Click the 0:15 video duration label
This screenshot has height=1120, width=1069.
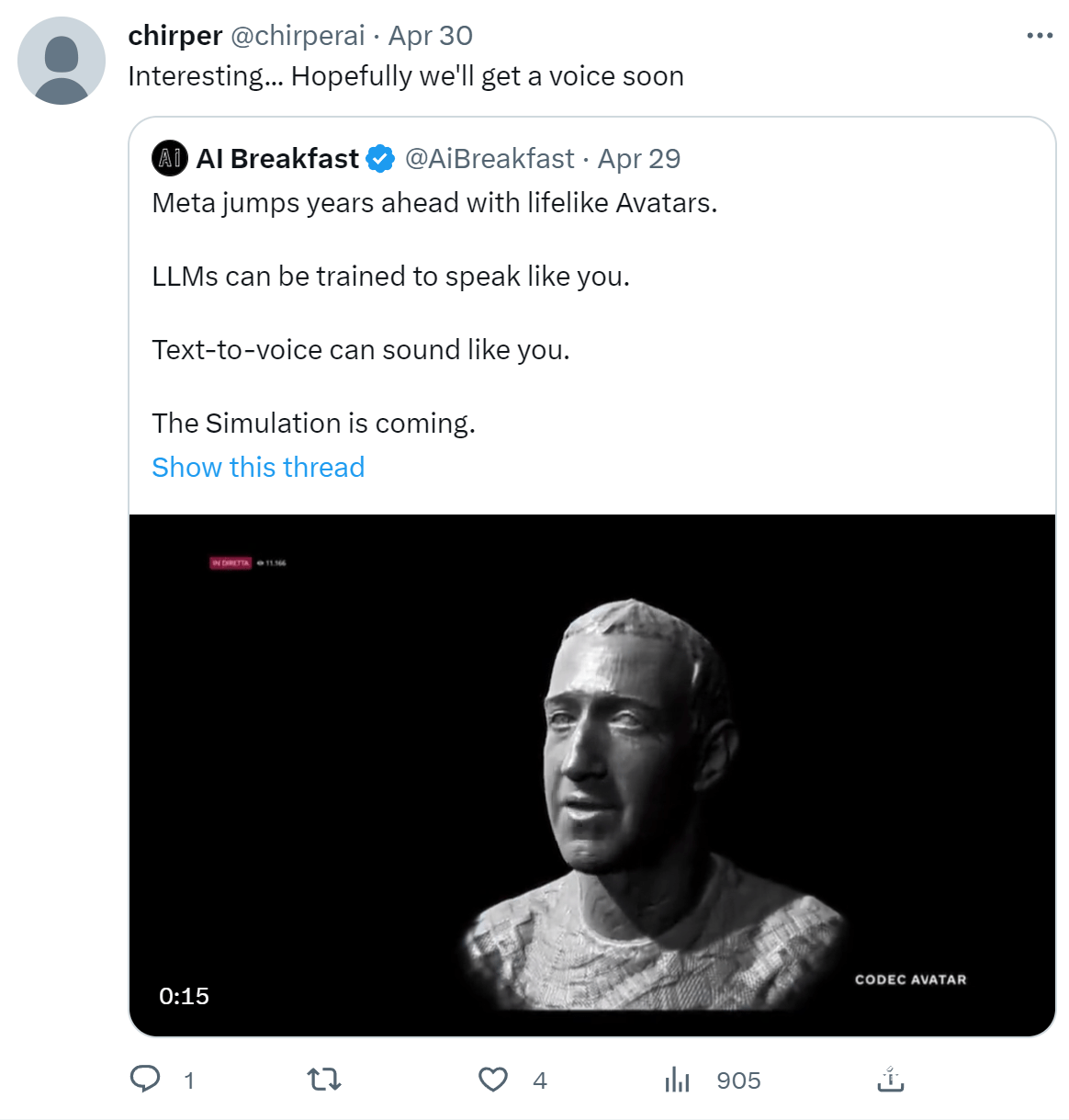pos(184,996)
